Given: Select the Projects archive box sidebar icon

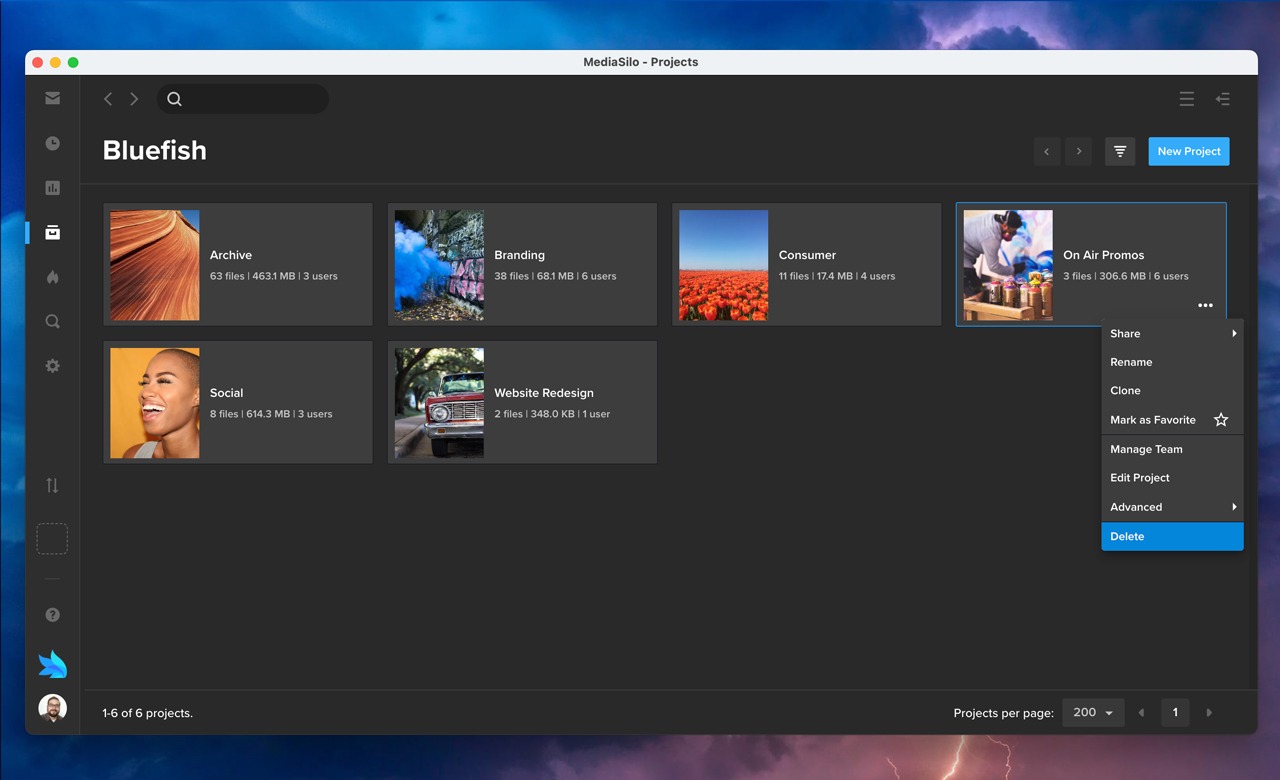Looking at the screenshot, I should tap(52, 232).
